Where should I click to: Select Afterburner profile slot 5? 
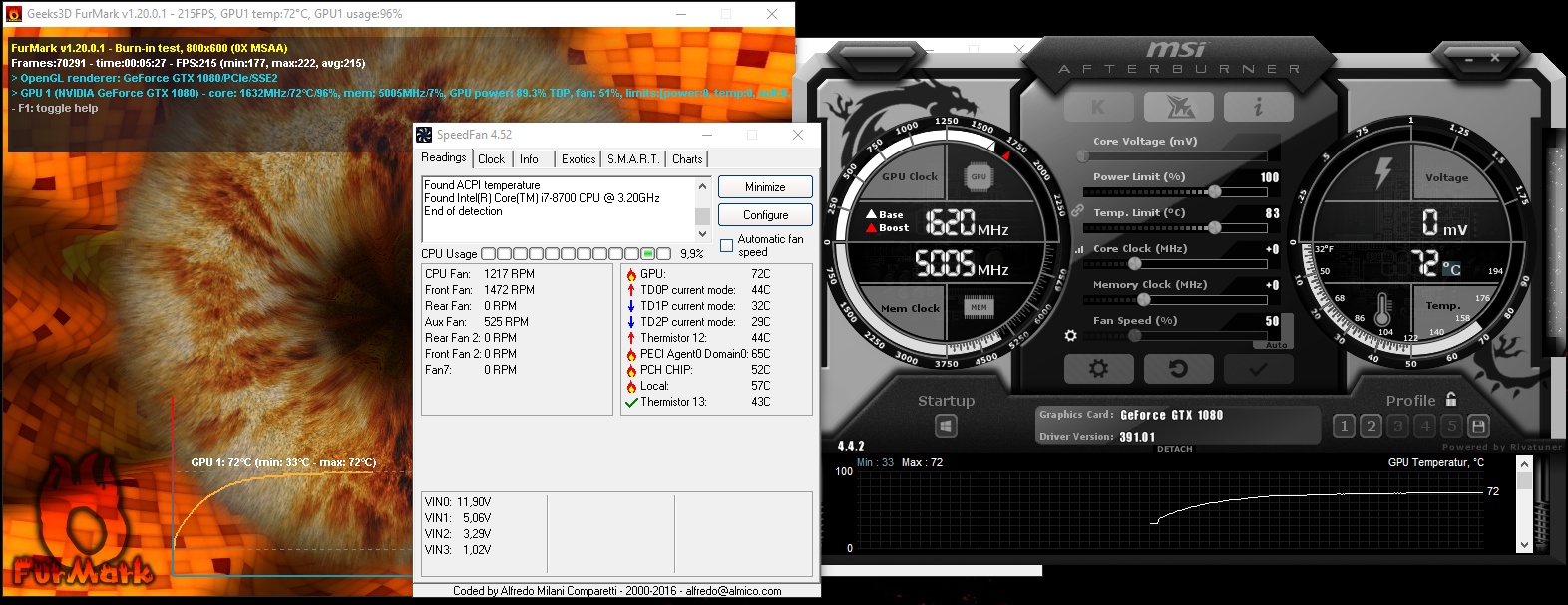click(1451, 426)
